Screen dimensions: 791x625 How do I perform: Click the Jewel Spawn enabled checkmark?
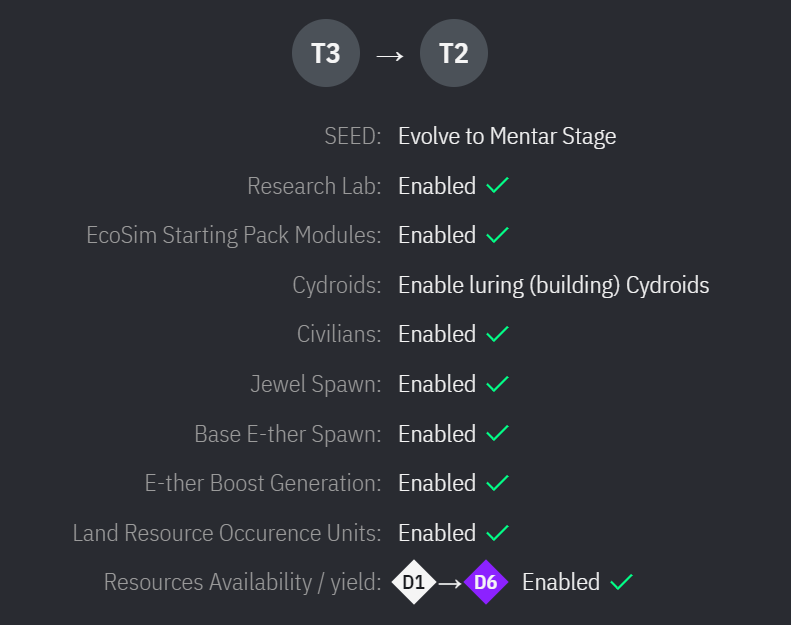coord(497,384)
